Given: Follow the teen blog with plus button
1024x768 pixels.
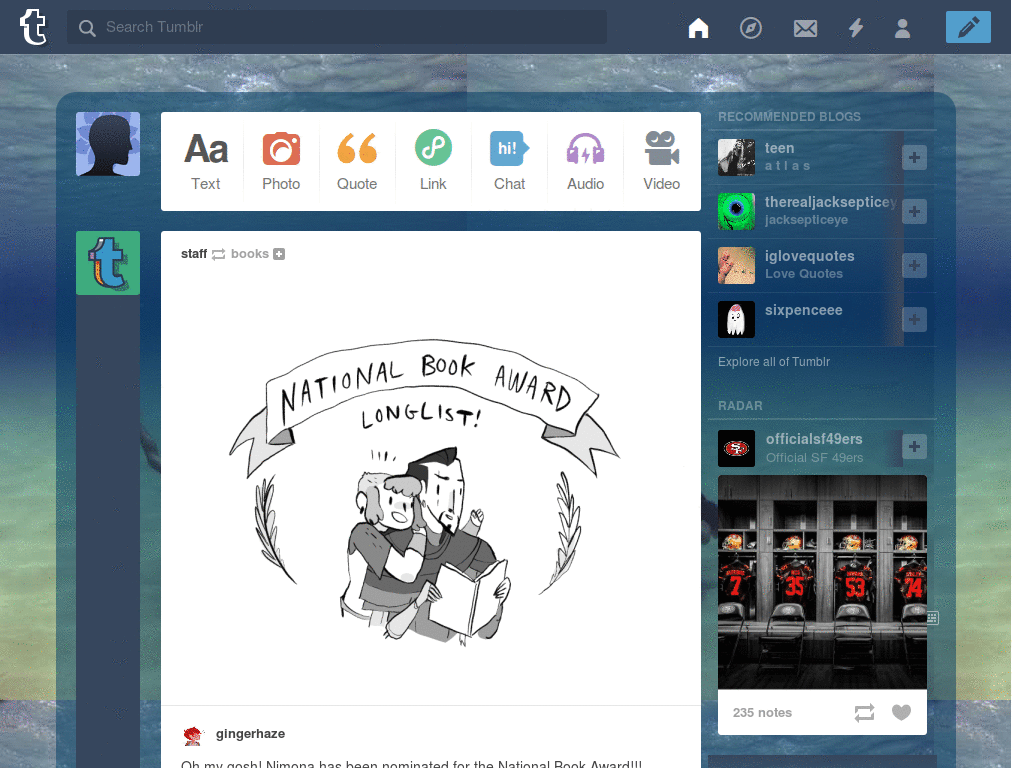Looking at the screenshot, I should [914, 157].
